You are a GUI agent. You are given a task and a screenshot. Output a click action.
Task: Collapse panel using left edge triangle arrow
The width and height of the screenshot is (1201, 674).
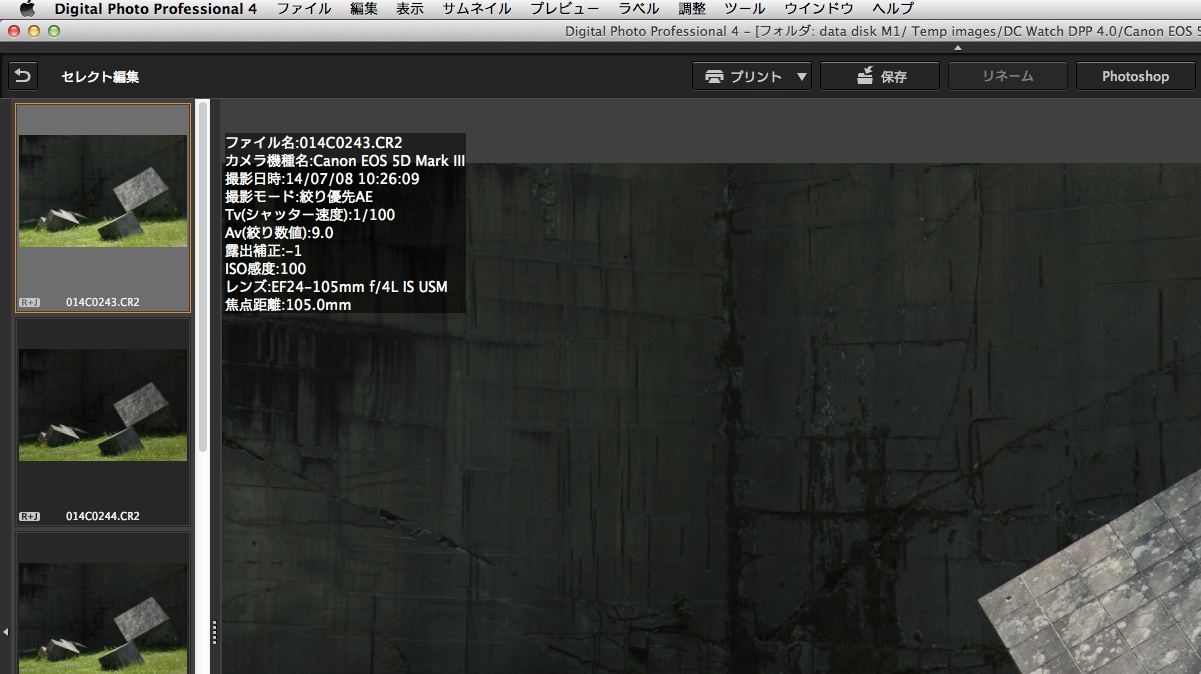pyautogui.click(x=5, y=632)
